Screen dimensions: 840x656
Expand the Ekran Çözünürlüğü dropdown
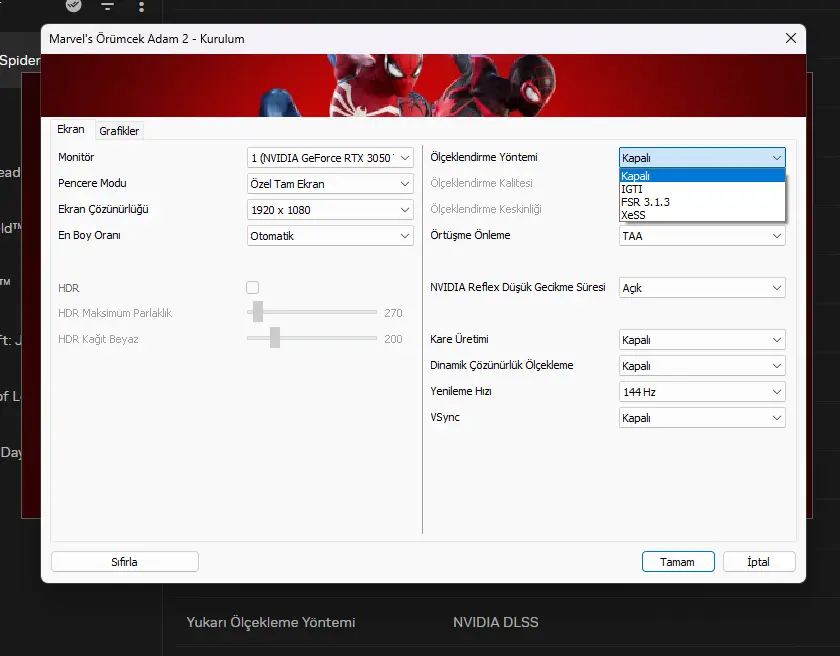point(330,210)
